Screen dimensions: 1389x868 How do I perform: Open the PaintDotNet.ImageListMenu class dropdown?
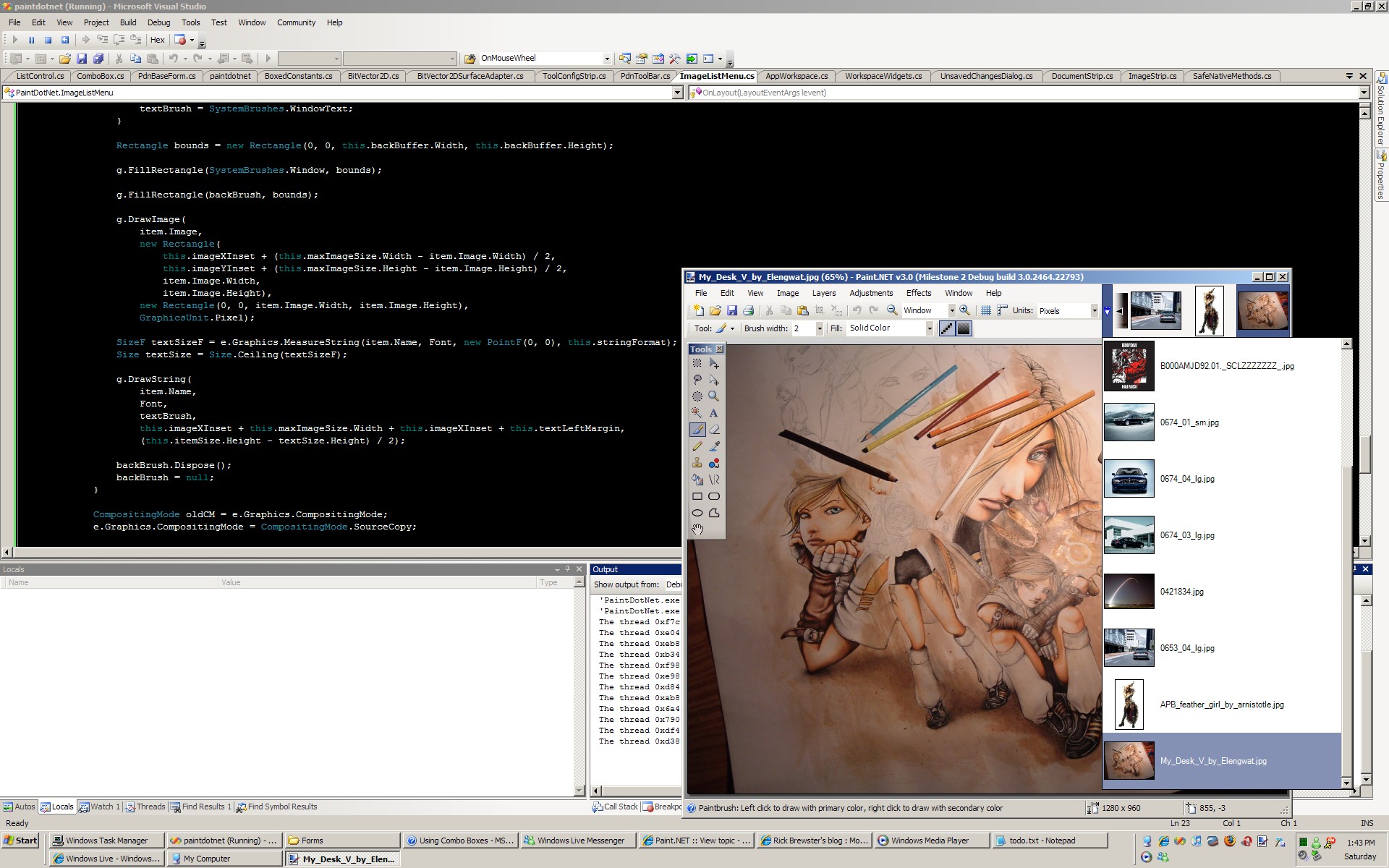(678, 93)
